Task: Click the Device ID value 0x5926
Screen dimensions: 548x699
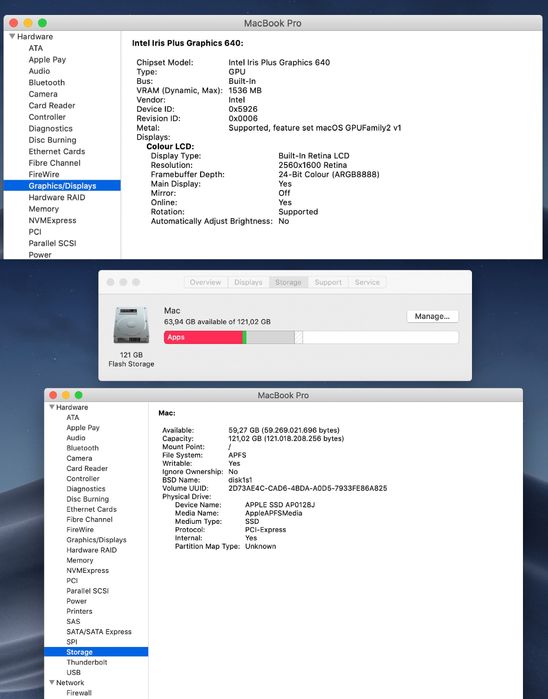Action: pyautogui.click(x=243, y=109)
